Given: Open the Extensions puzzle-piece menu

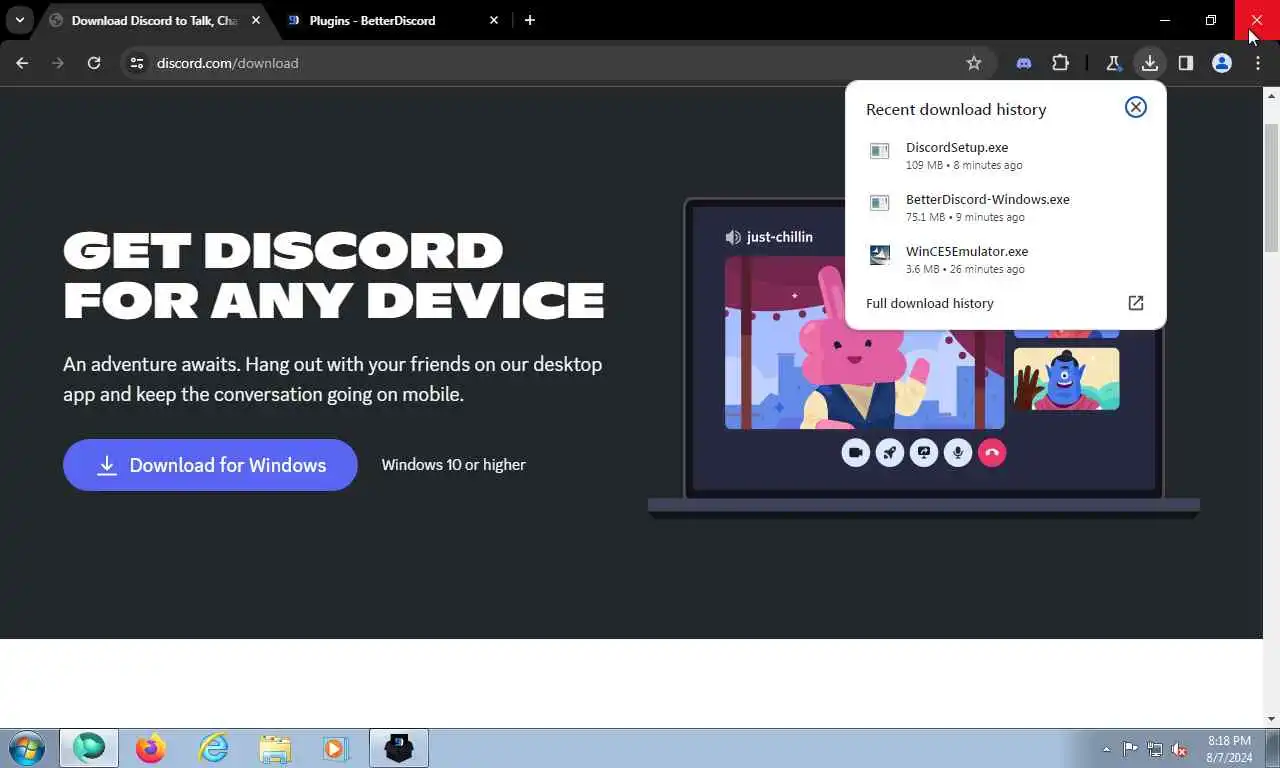Looking at the screenshot, I should point(1060,63).
